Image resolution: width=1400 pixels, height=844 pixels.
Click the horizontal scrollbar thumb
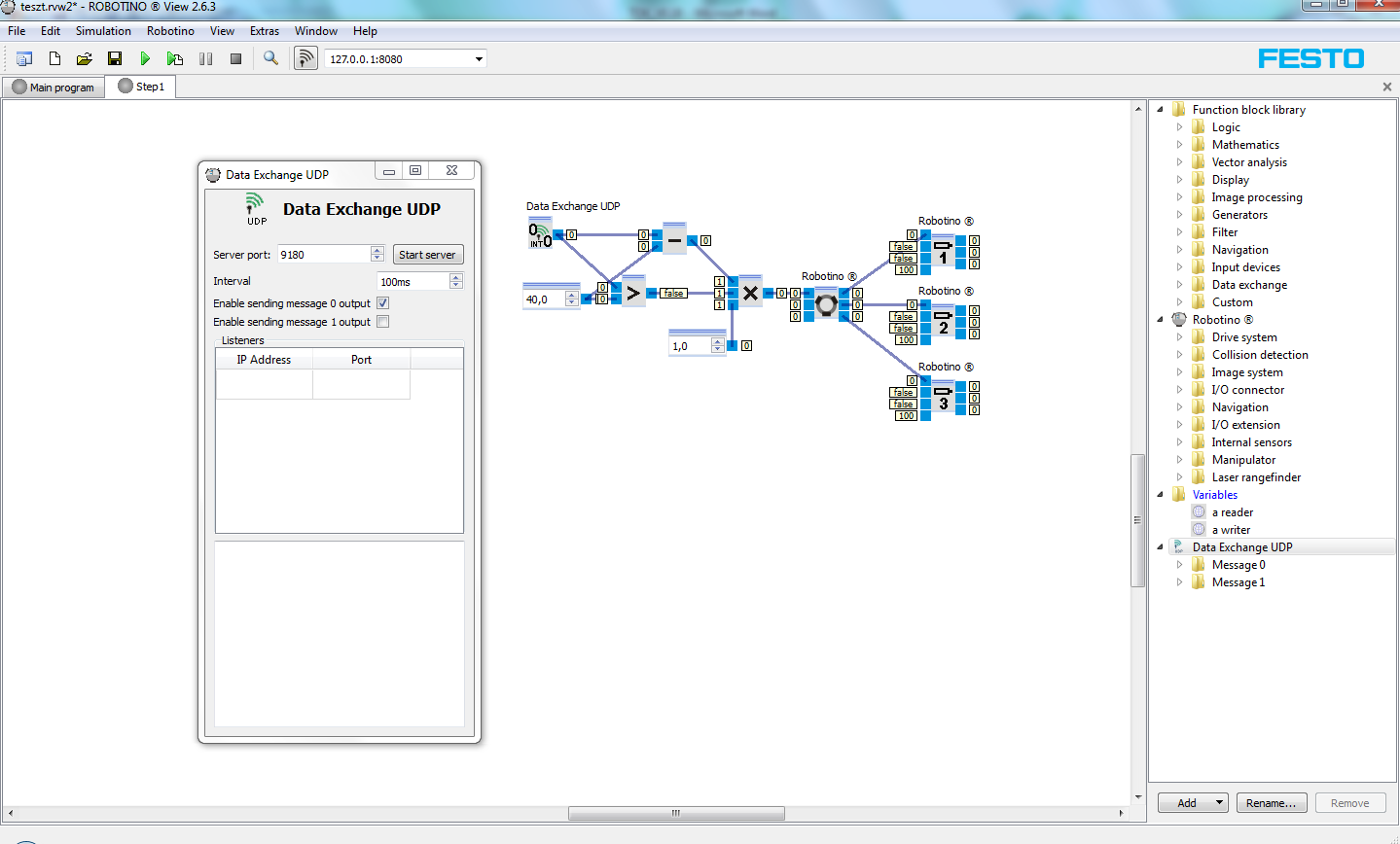[x=676, y=813]
